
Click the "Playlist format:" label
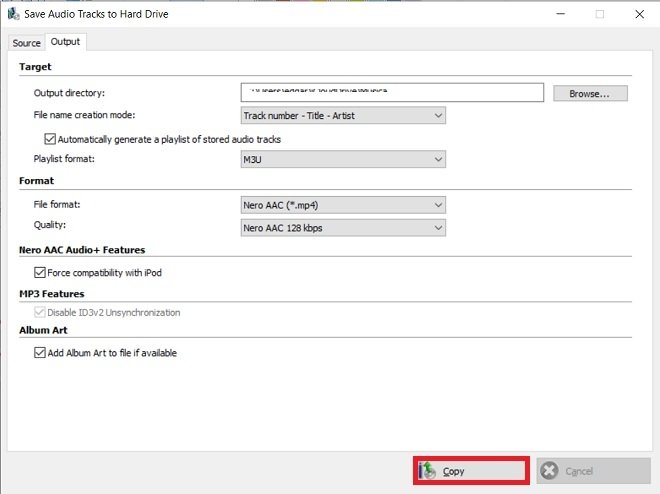click(64, 159)
